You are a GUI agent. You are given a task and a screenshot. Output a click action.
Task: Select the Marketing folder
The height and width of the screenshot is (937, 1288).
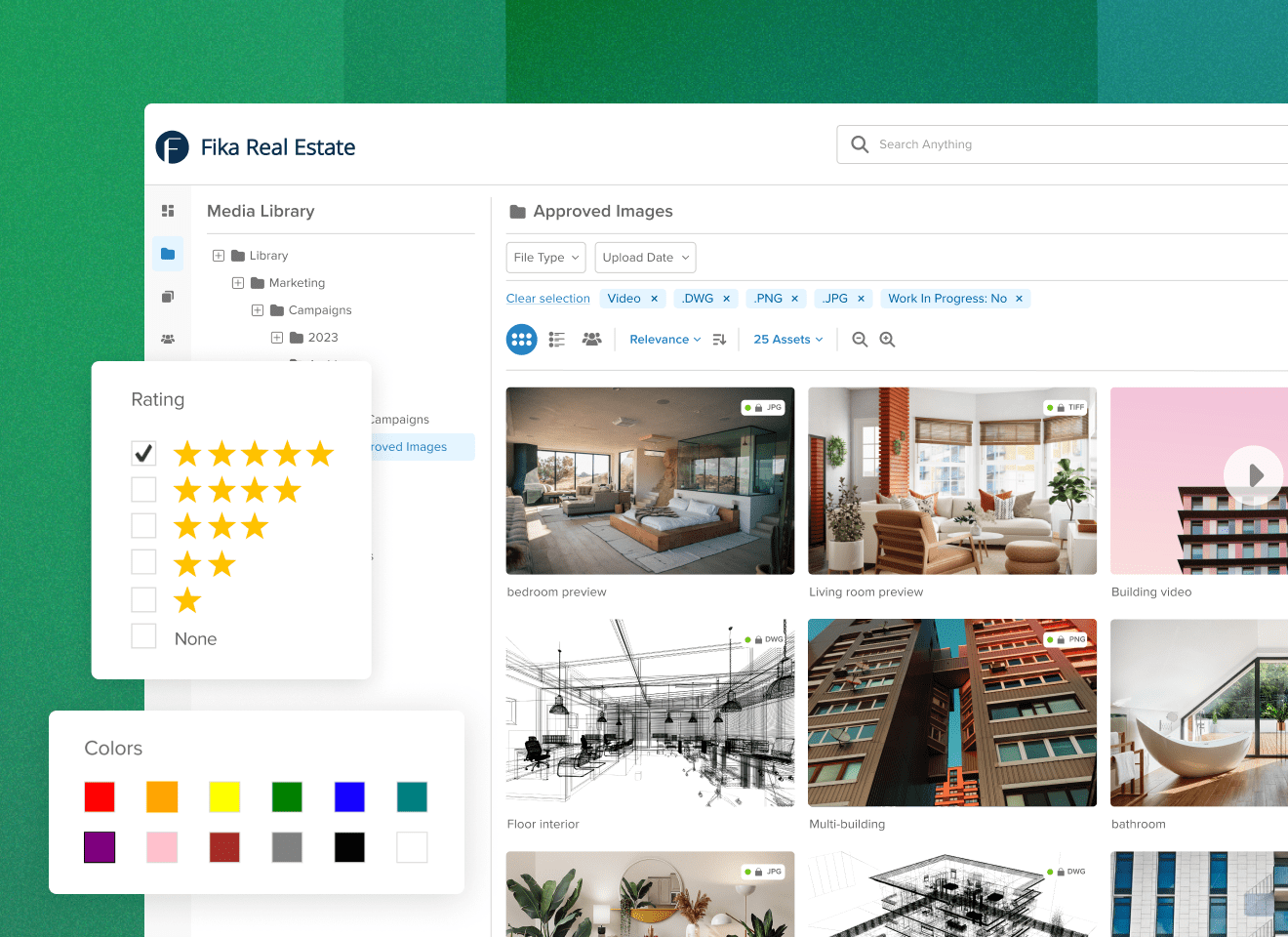288,283
